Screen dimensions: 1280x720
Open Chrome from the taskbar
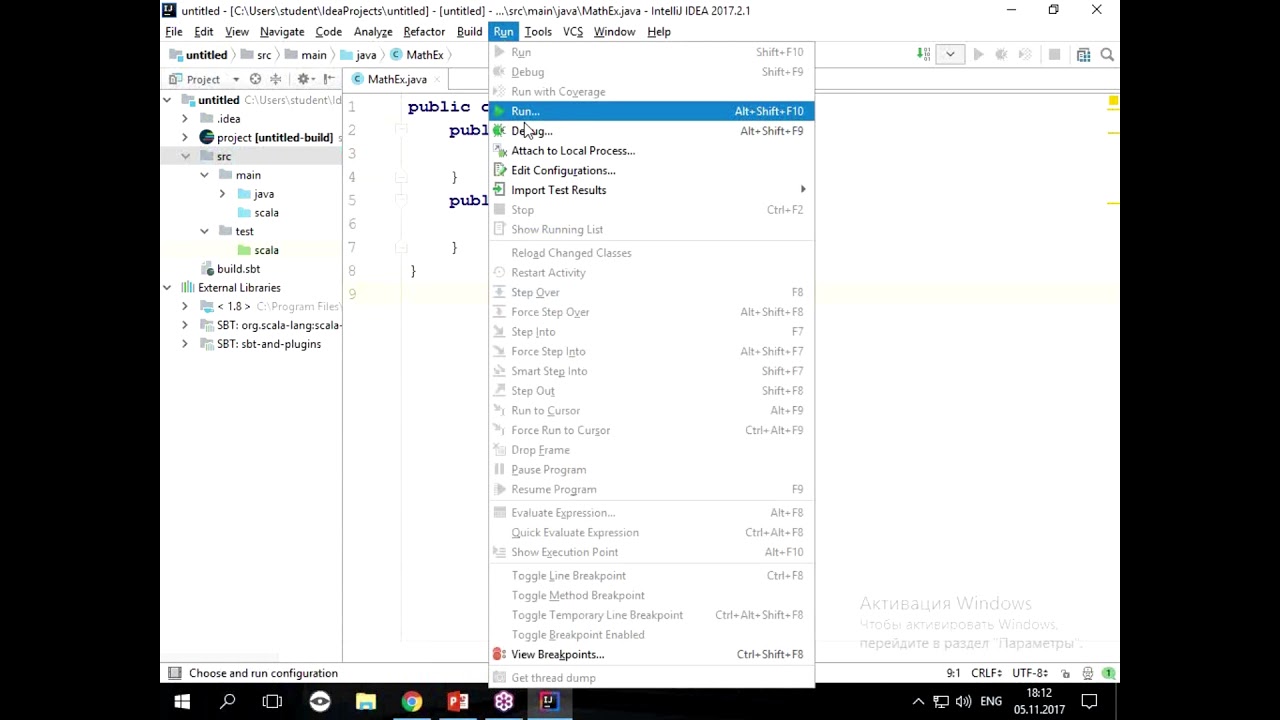click(x=412, y=701)
